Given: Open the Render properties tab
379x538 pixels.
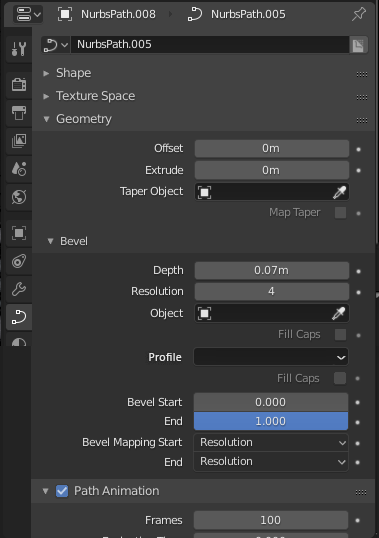Looking at the screenshot, I should [19, 84].
